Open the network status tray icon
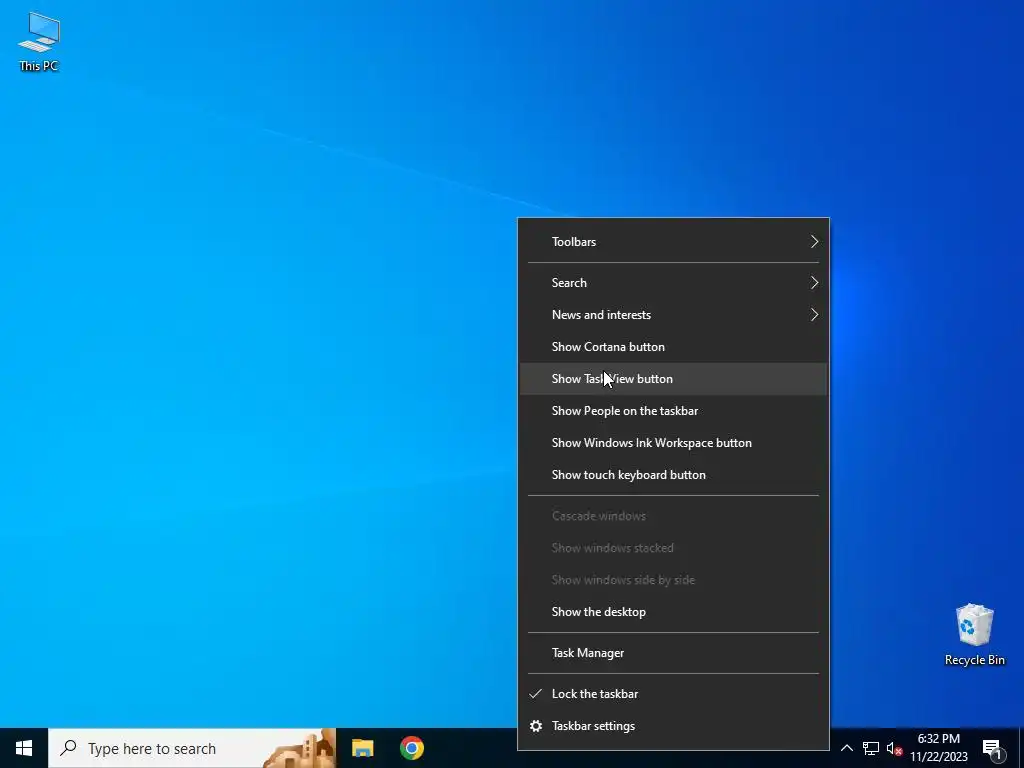 [871, 748]
